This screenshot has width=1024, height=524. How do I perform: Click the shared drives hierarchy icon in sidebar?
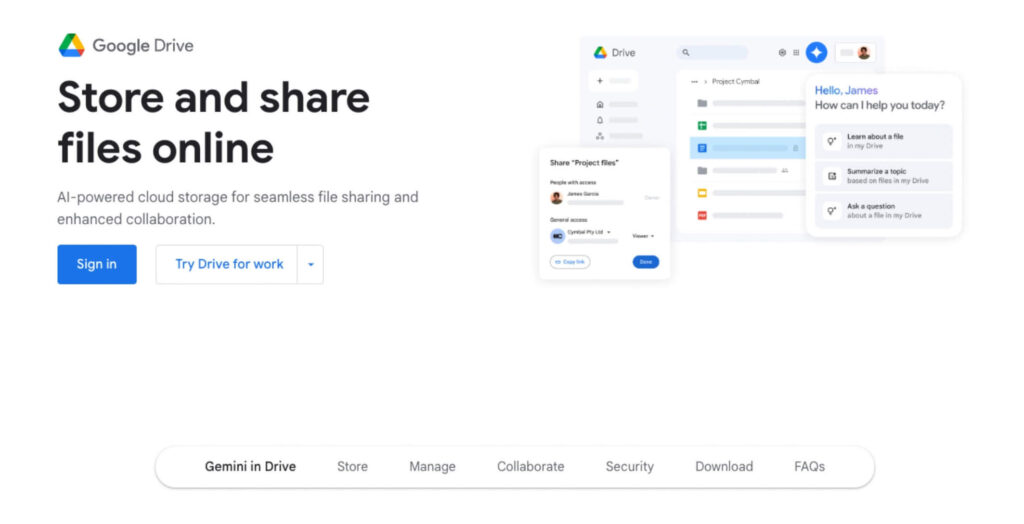[600, 136]
